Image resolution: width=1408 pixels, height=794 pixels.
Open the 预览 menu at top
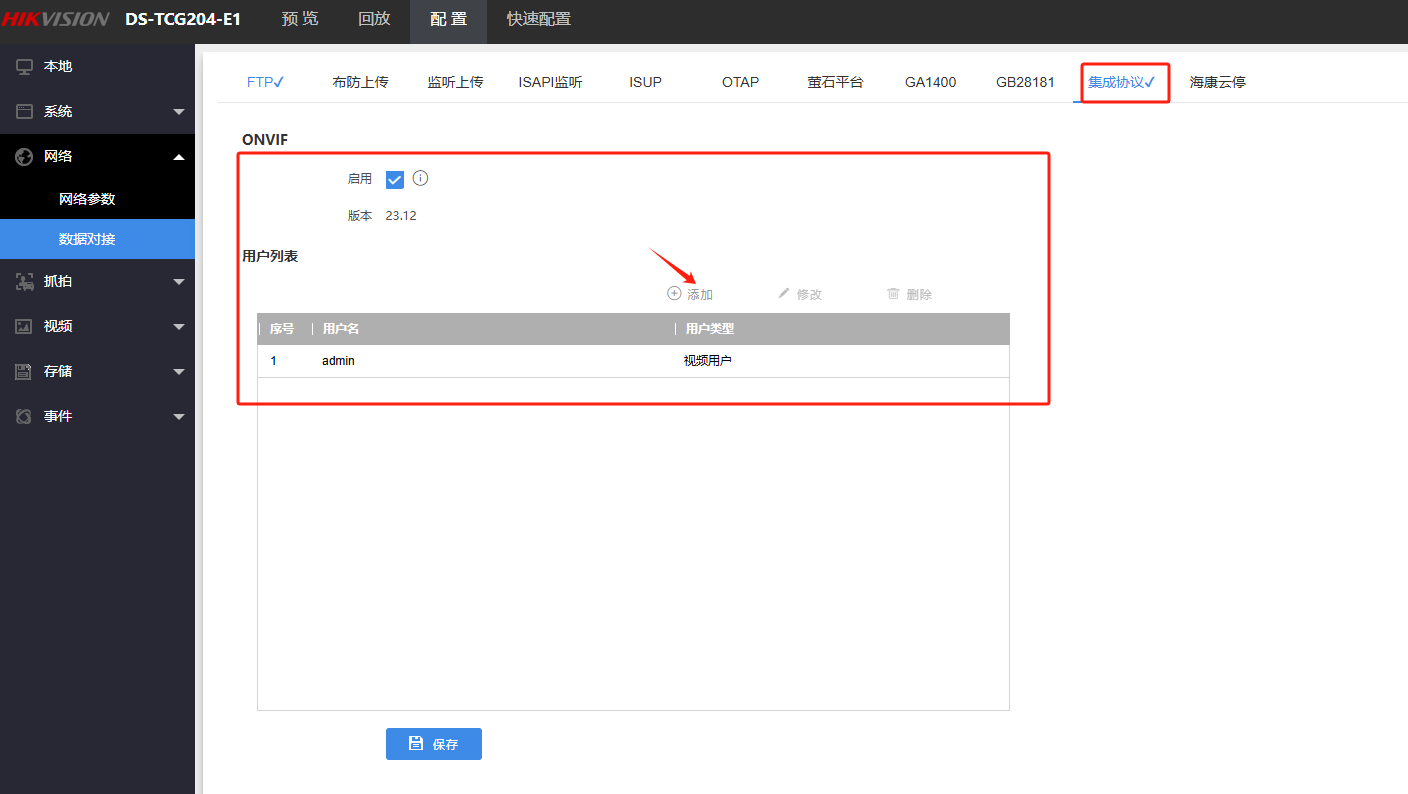point(299,18)
